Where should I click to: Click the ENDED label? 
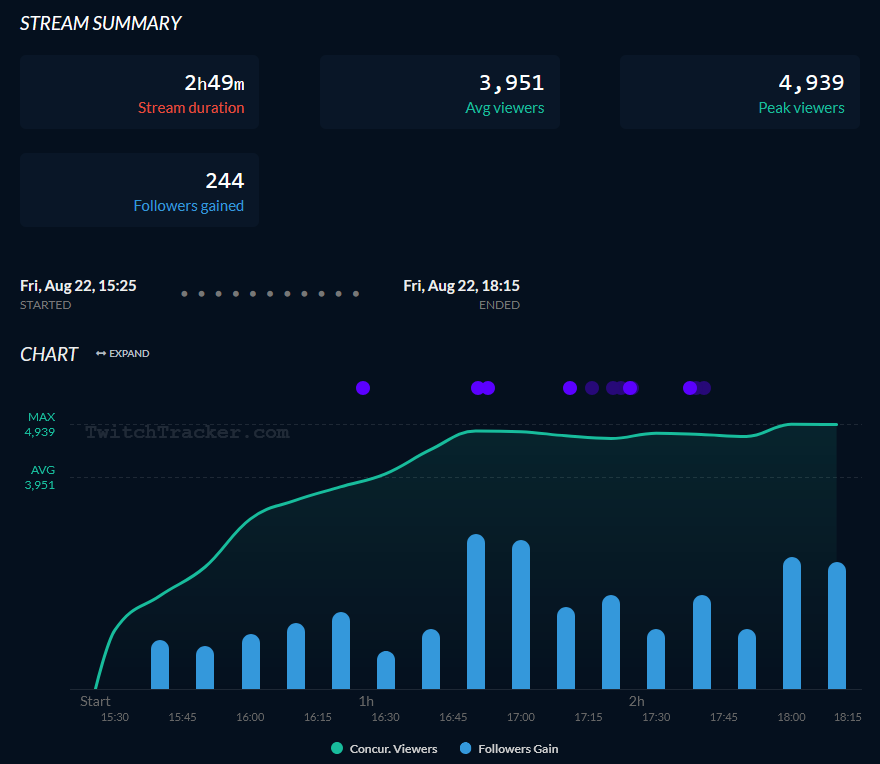coord(499,305)
